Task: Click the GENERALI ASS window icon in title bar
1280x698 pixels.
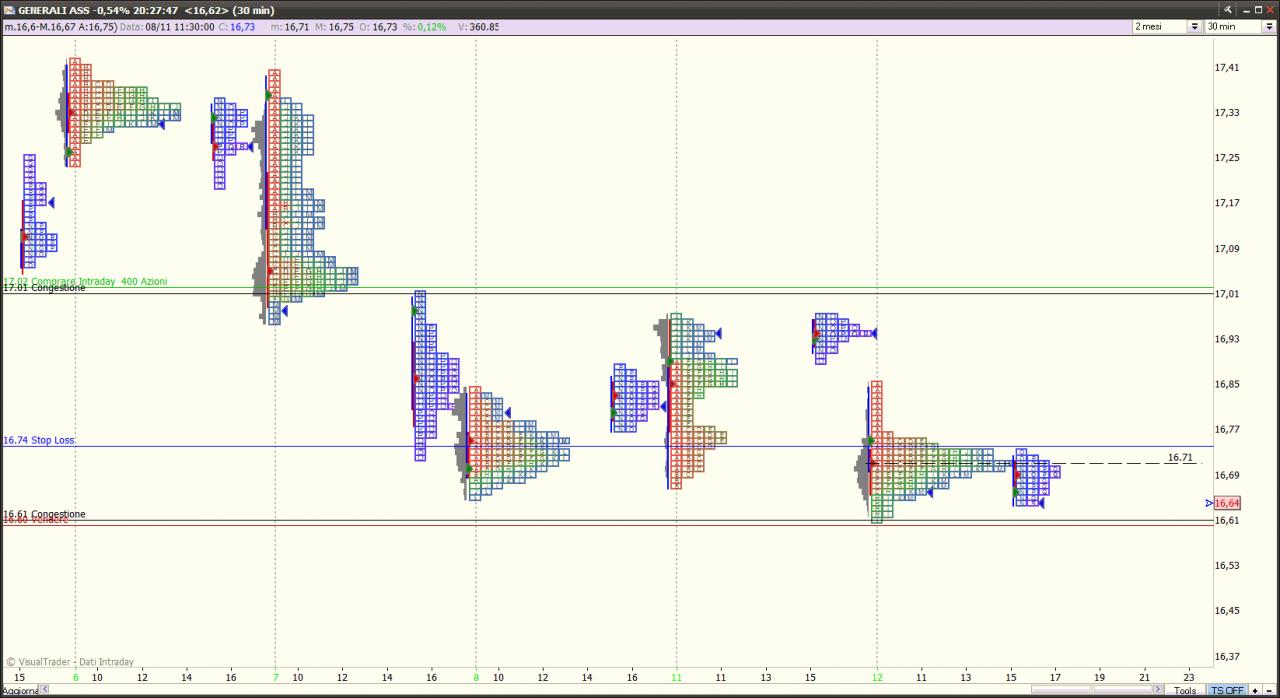Action: coord(9,9)
